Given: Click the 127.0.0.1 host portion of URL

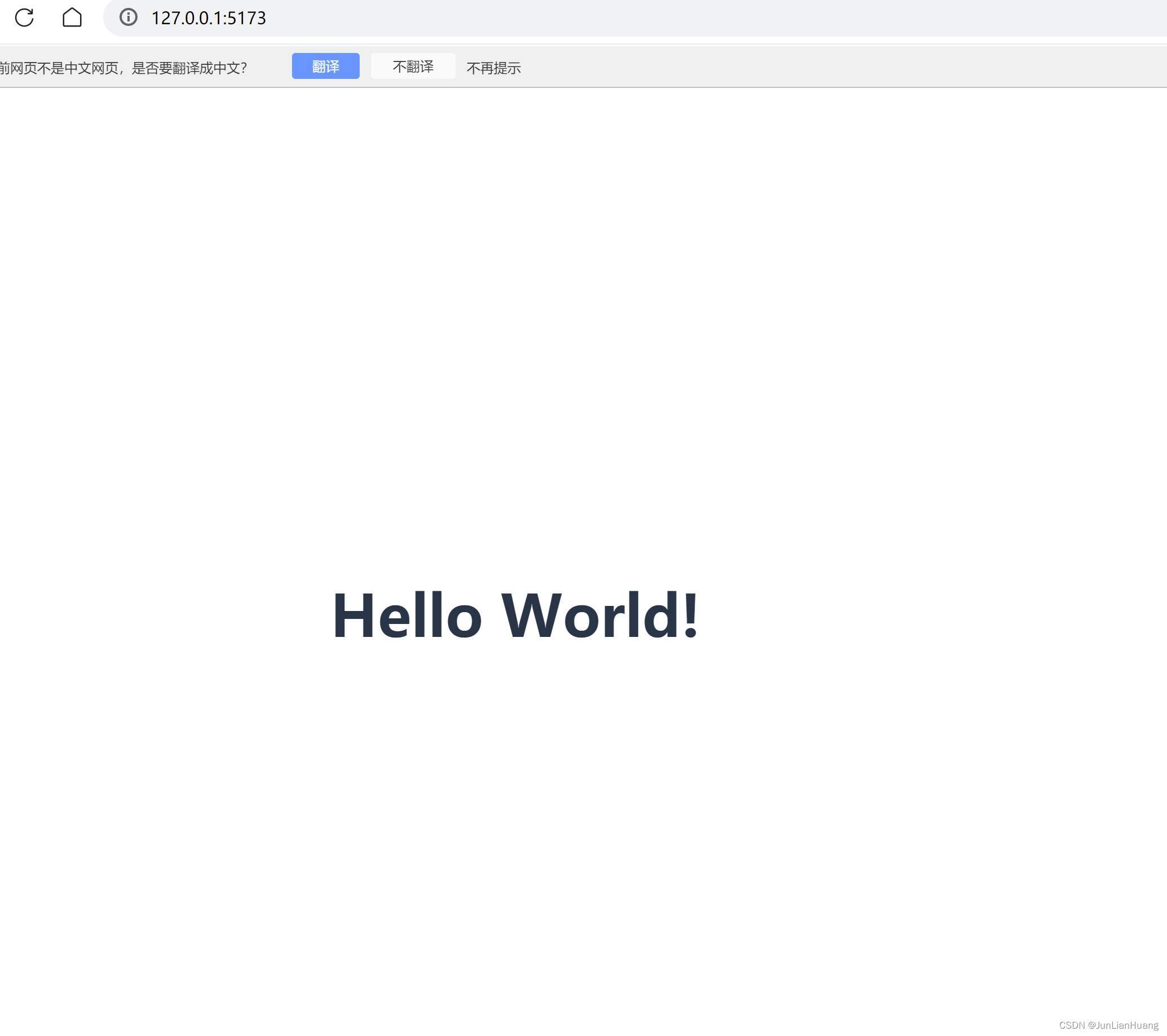Looking at the screenshot, I should 187,18.
